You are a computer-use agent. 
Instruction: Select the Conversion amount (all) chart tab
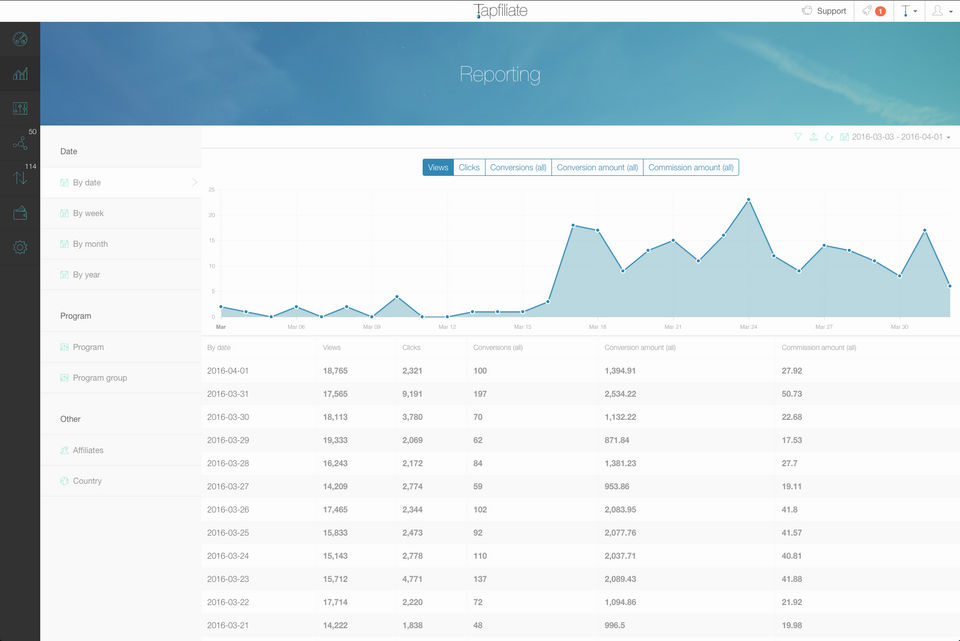[x=597, y=167]
